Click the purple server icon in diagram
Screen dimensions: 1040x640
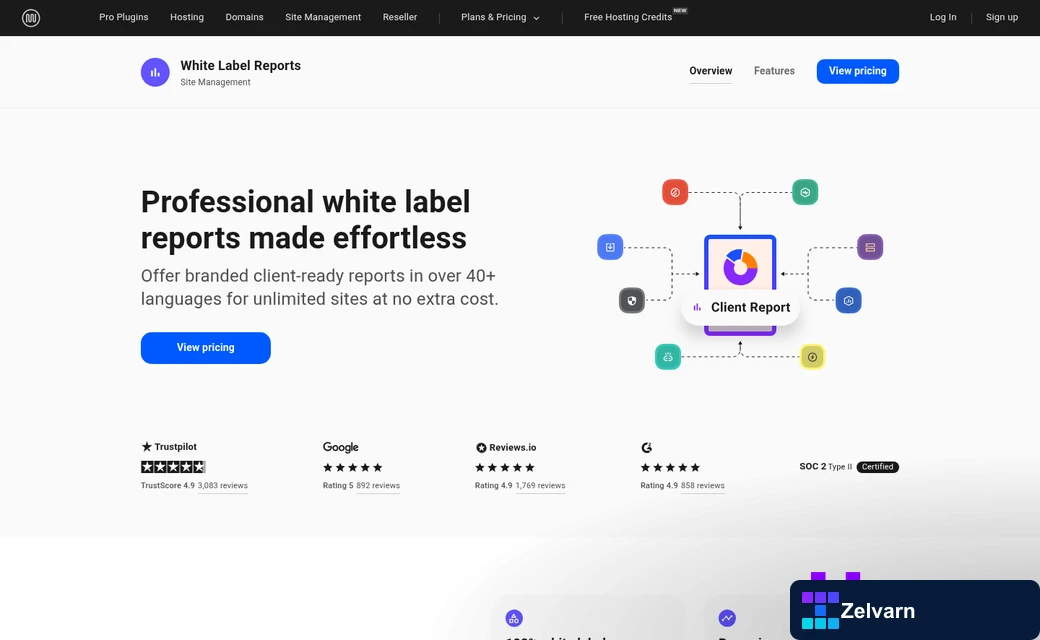click(870, 247)
